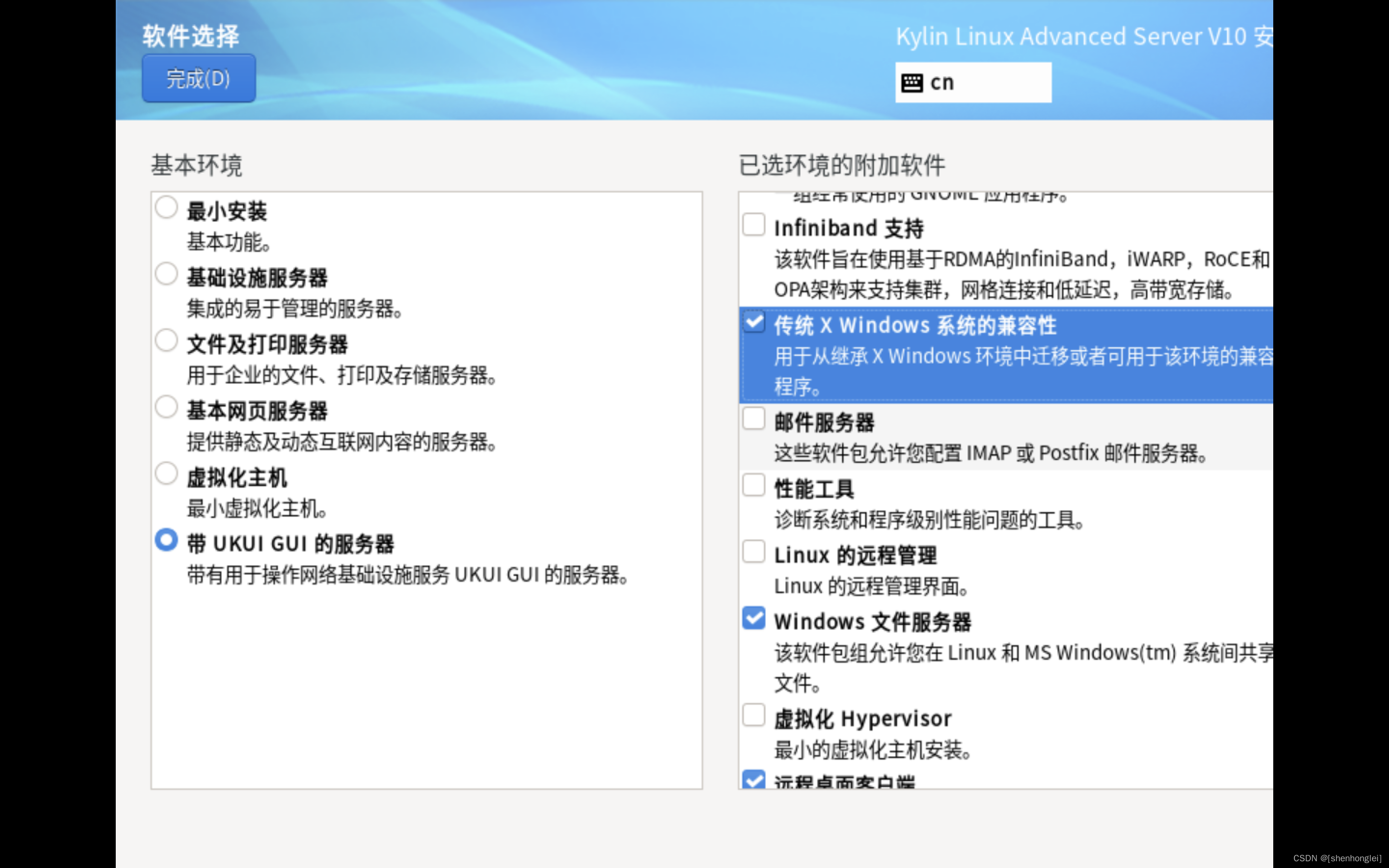Click the 基本环境 section heading
This screenshot has height=868, width=1389.
[196, 165]
